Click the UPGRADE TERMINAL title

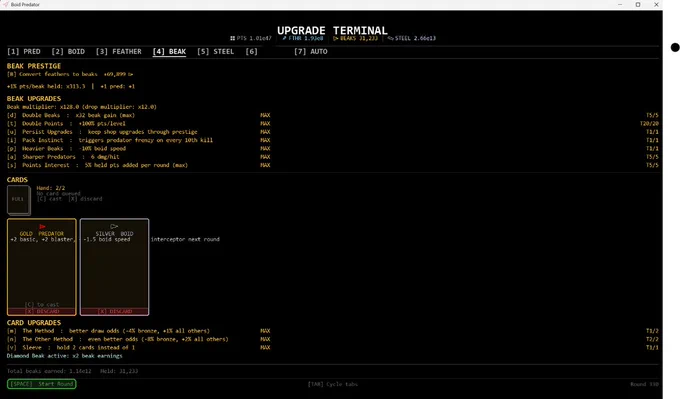[x=332, y=30]
